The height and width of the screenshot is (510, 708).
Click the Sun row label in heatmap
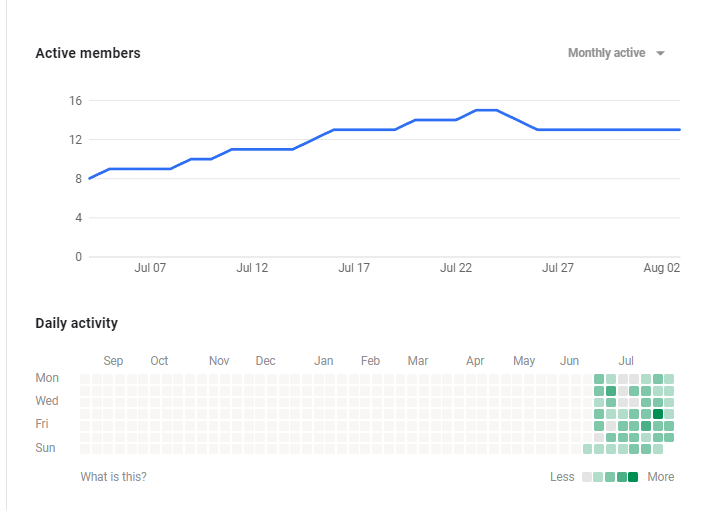[x=46, y=448]
